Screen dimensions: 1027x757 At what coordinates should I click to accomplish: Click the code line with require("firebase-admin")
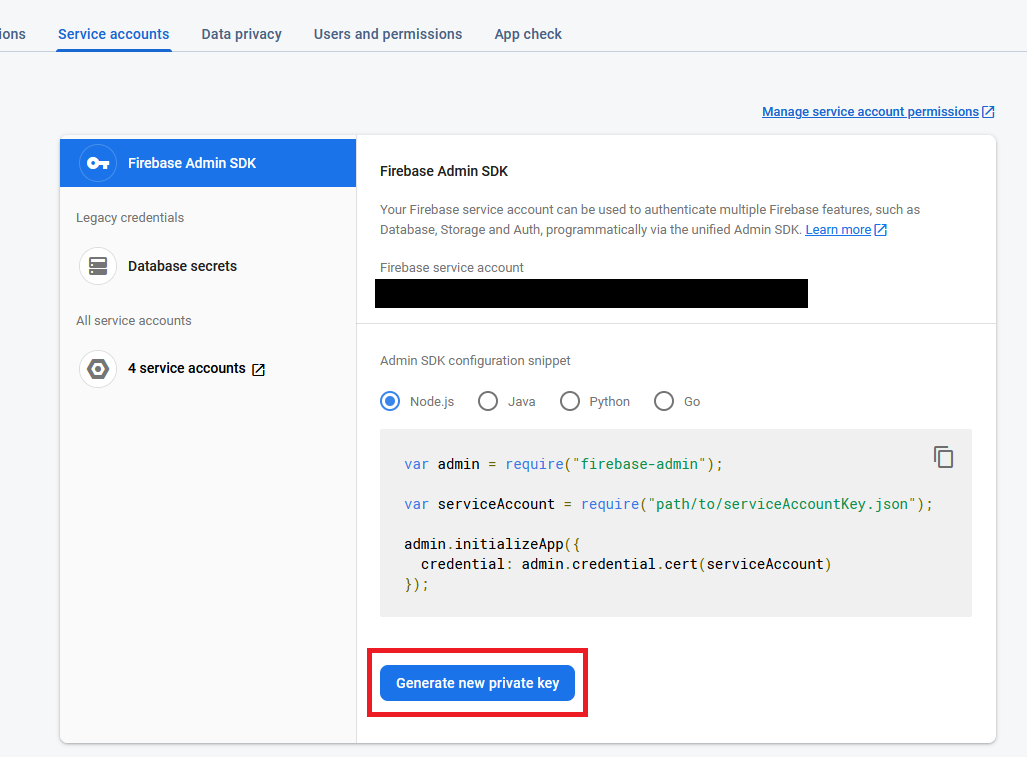(x=563, y=464)
